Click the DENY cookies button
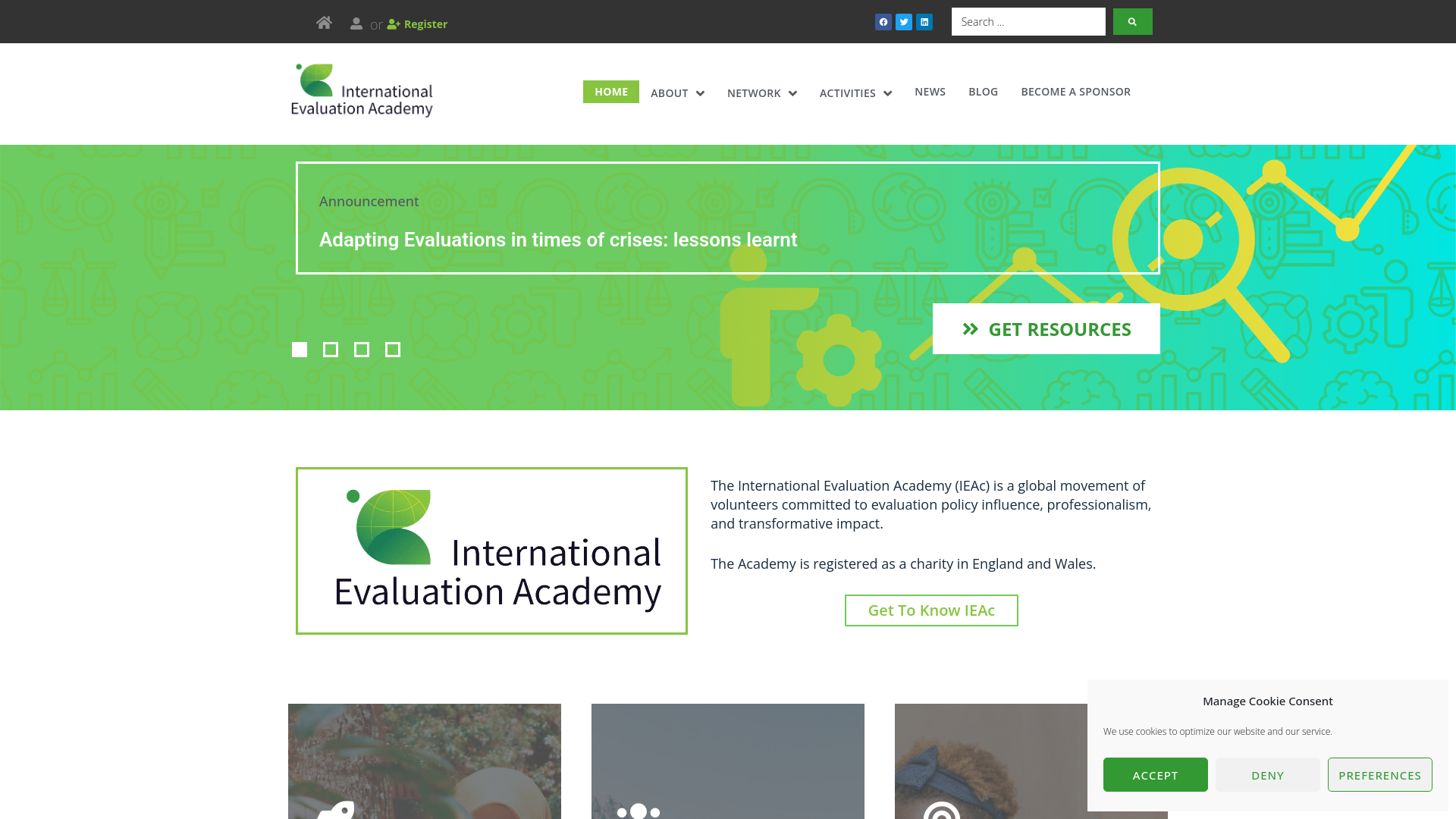 1267,775
